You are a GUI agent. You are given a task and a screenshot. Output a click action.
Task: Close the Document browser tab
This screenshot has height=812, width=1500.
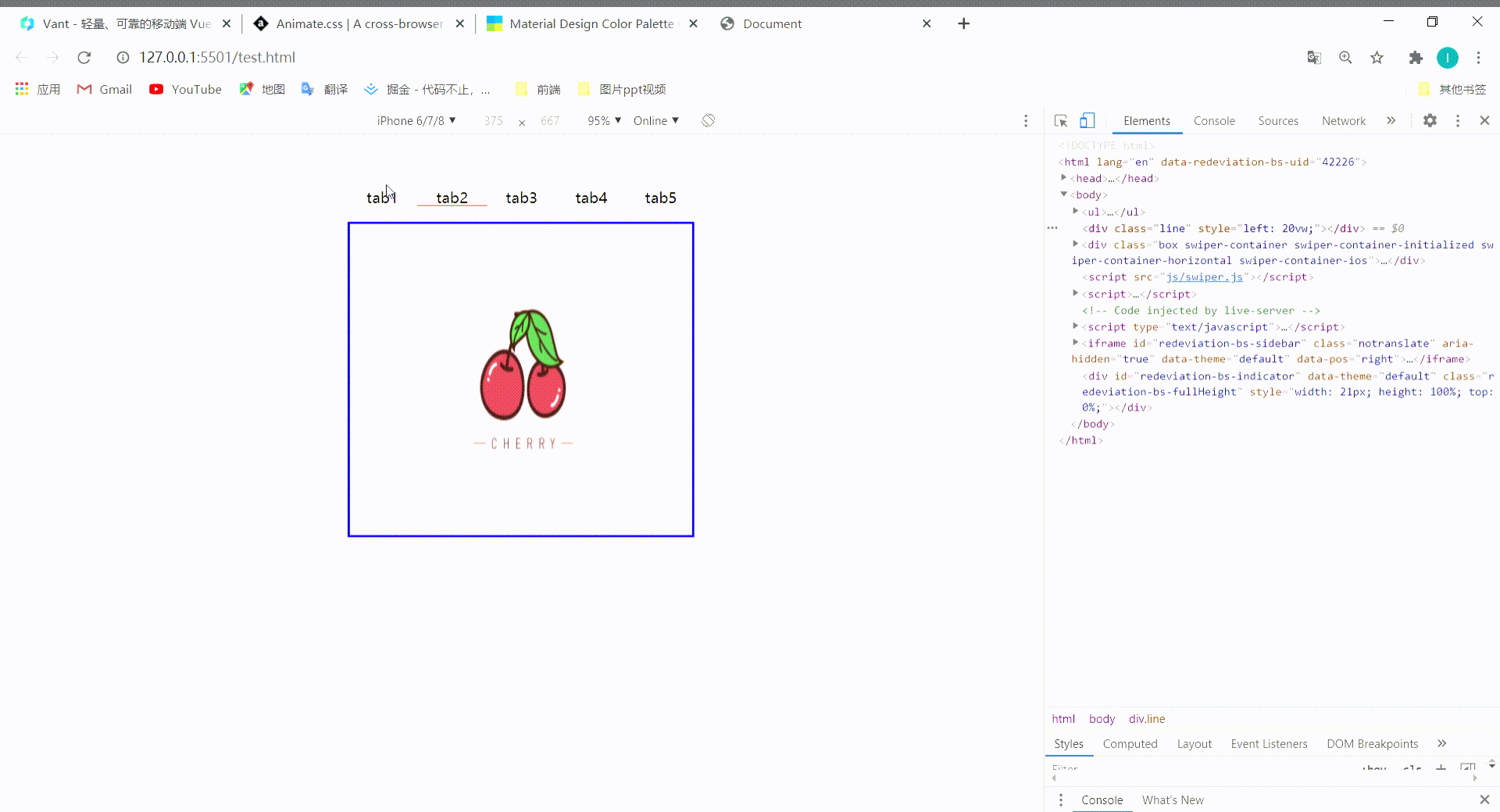point(927,23)
